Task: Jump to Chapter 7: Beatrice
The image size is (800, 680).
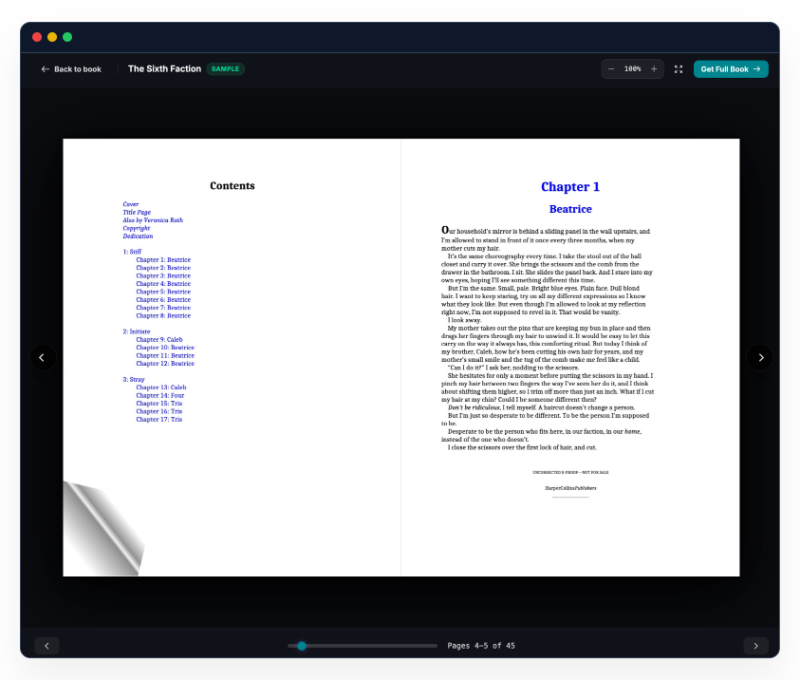Action: point(163,308)
